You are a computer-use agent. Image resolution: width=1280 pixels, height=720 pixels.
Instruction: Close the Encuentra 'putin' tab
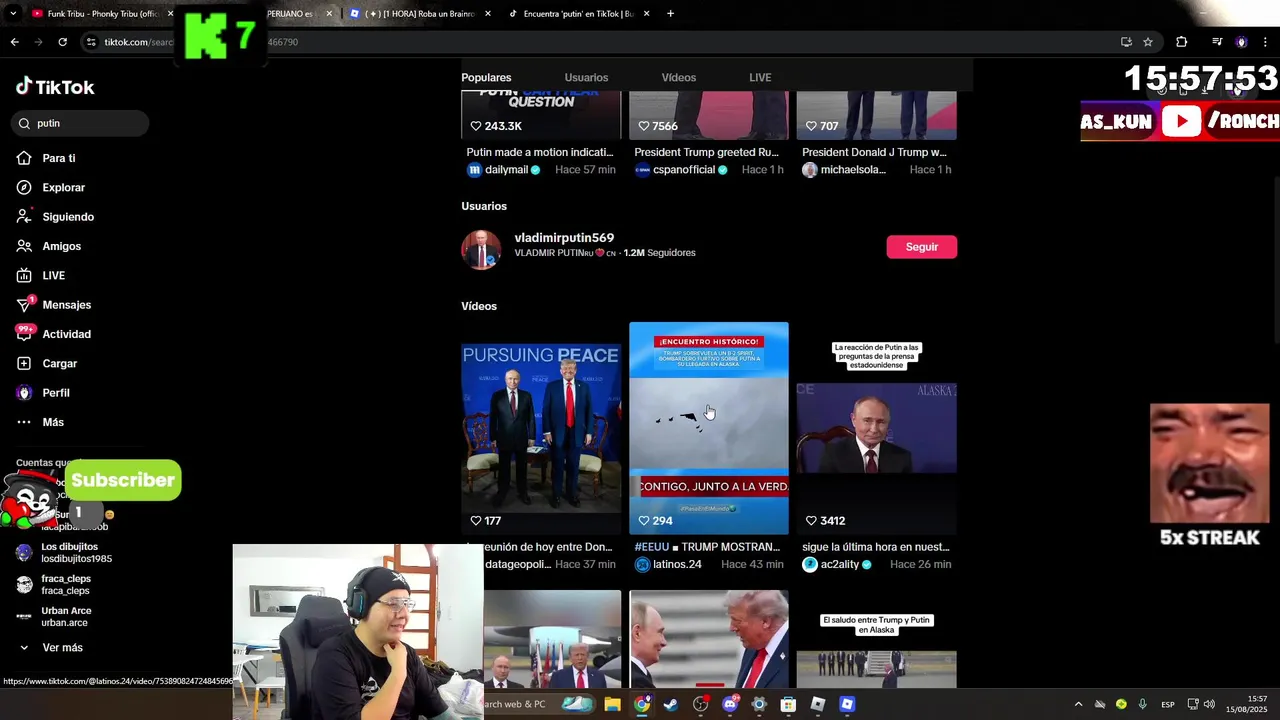pos(646,13)
